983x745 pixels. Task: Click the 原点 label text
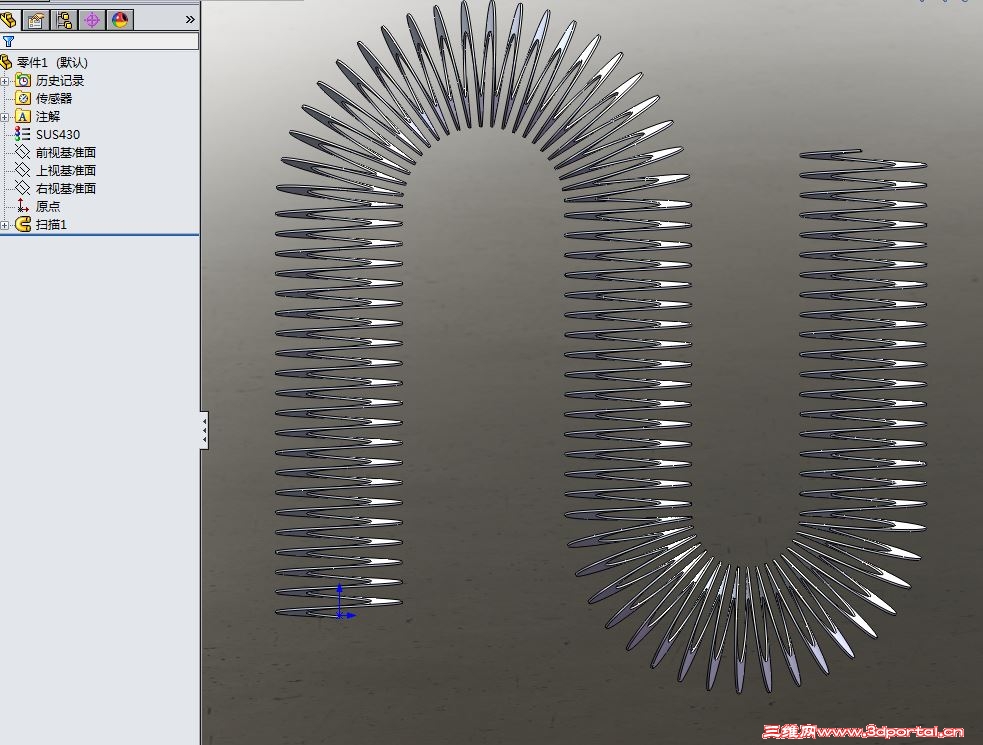[x=48, y=206]
